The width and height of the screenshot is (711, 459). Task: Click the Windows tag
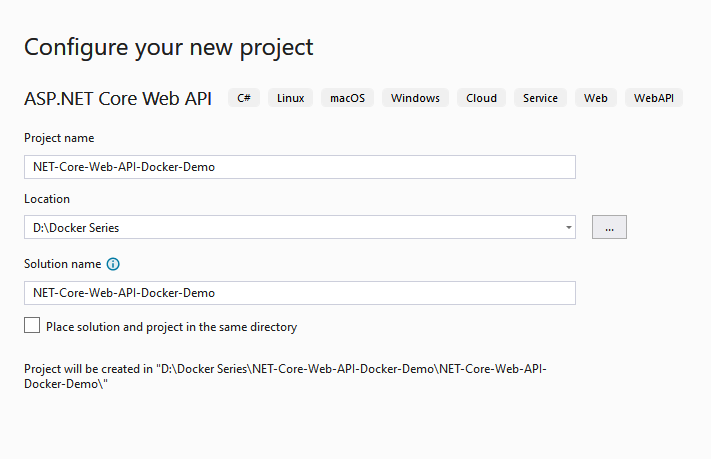coord(415,98)
